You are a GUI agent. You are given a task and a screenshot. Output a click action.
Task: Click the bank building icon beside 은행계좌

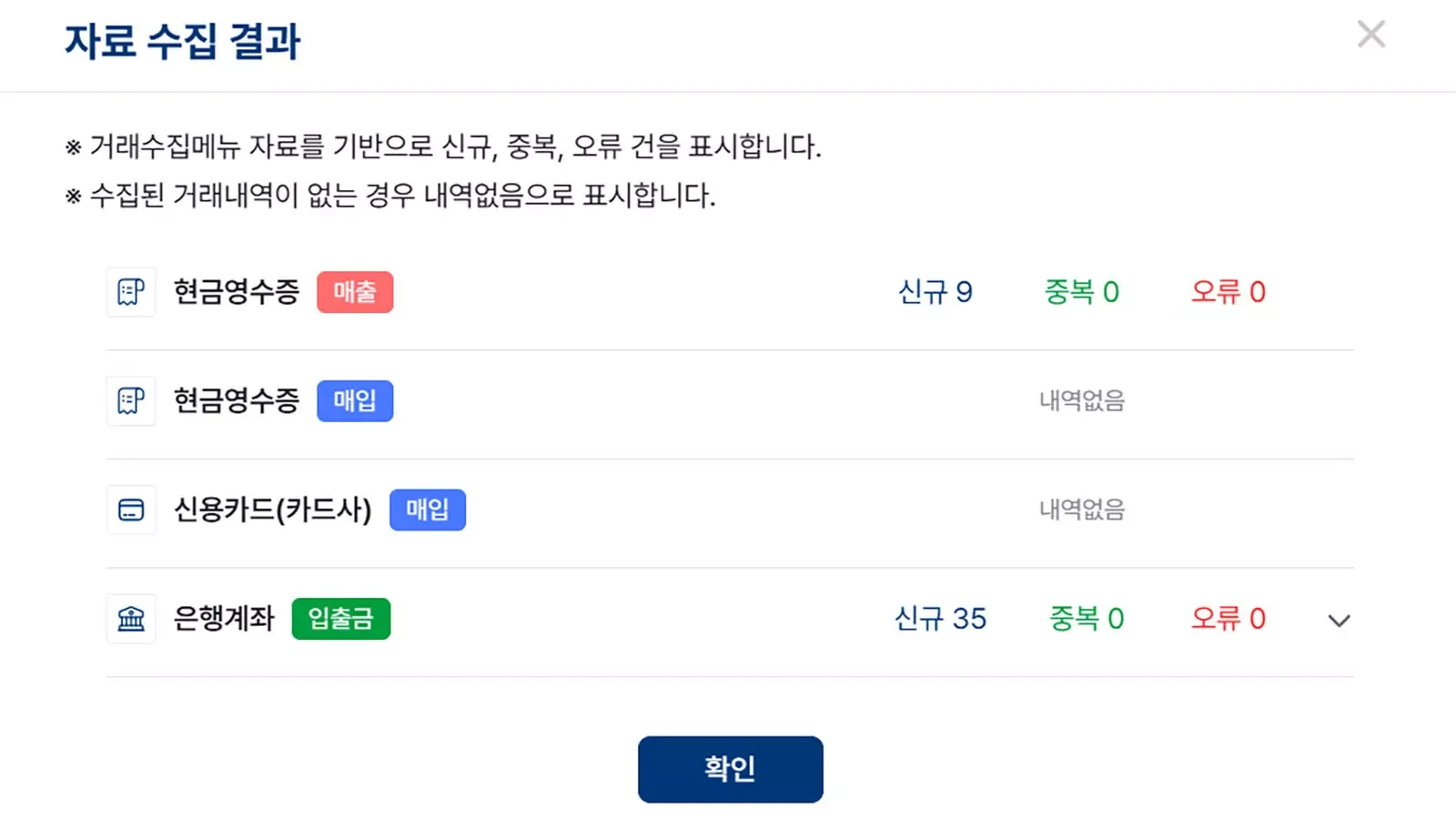131,619
